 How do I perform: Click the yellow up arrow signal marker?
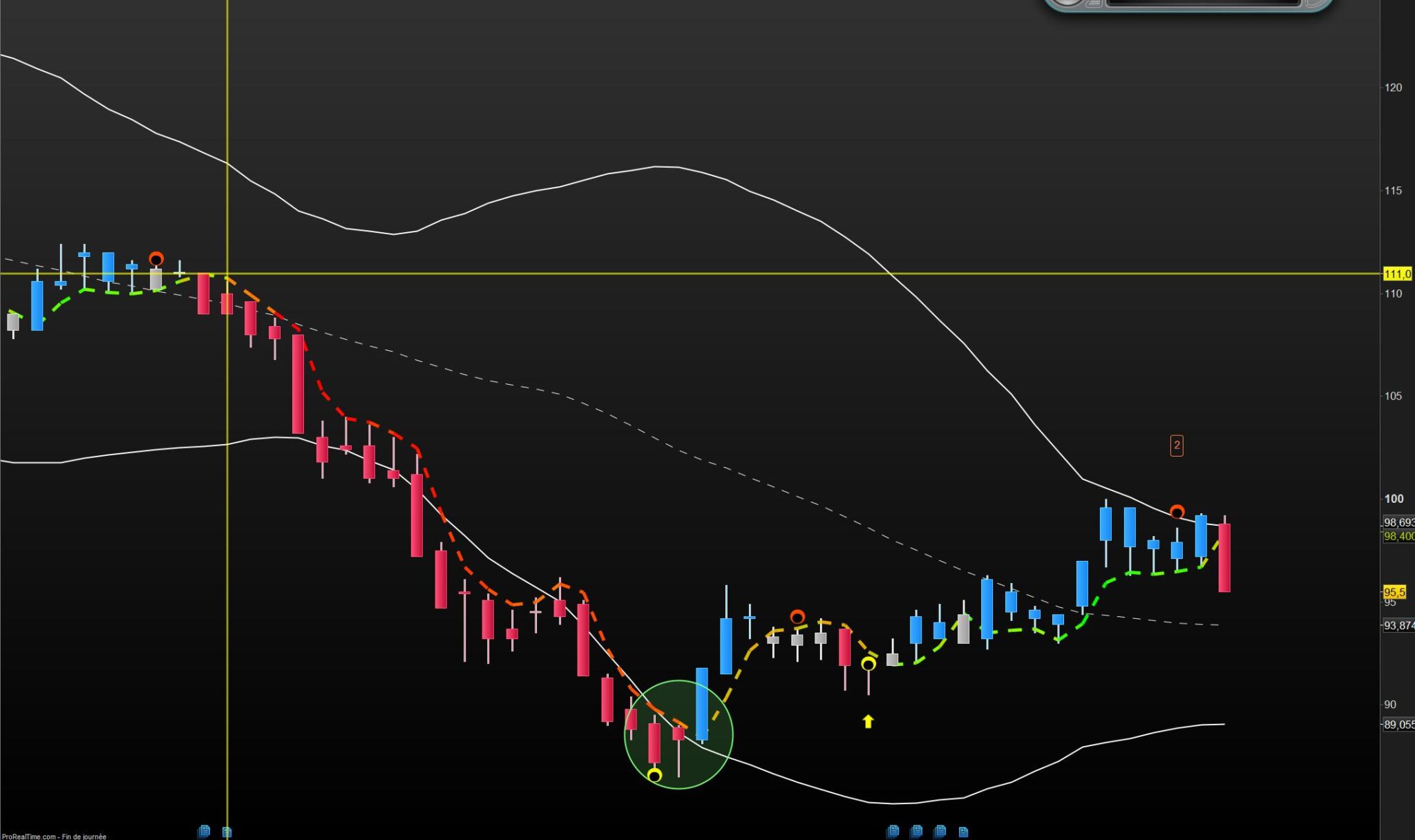[x=868, y=721]
